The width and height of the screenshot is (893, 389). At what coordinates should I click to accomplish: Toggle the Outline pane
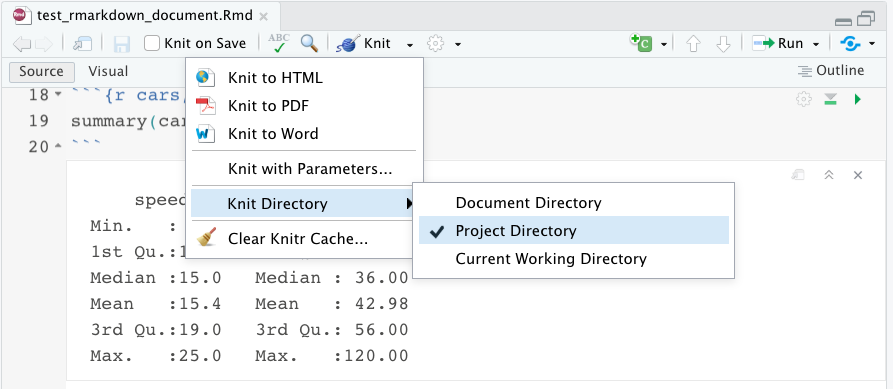tap(831, 71)
